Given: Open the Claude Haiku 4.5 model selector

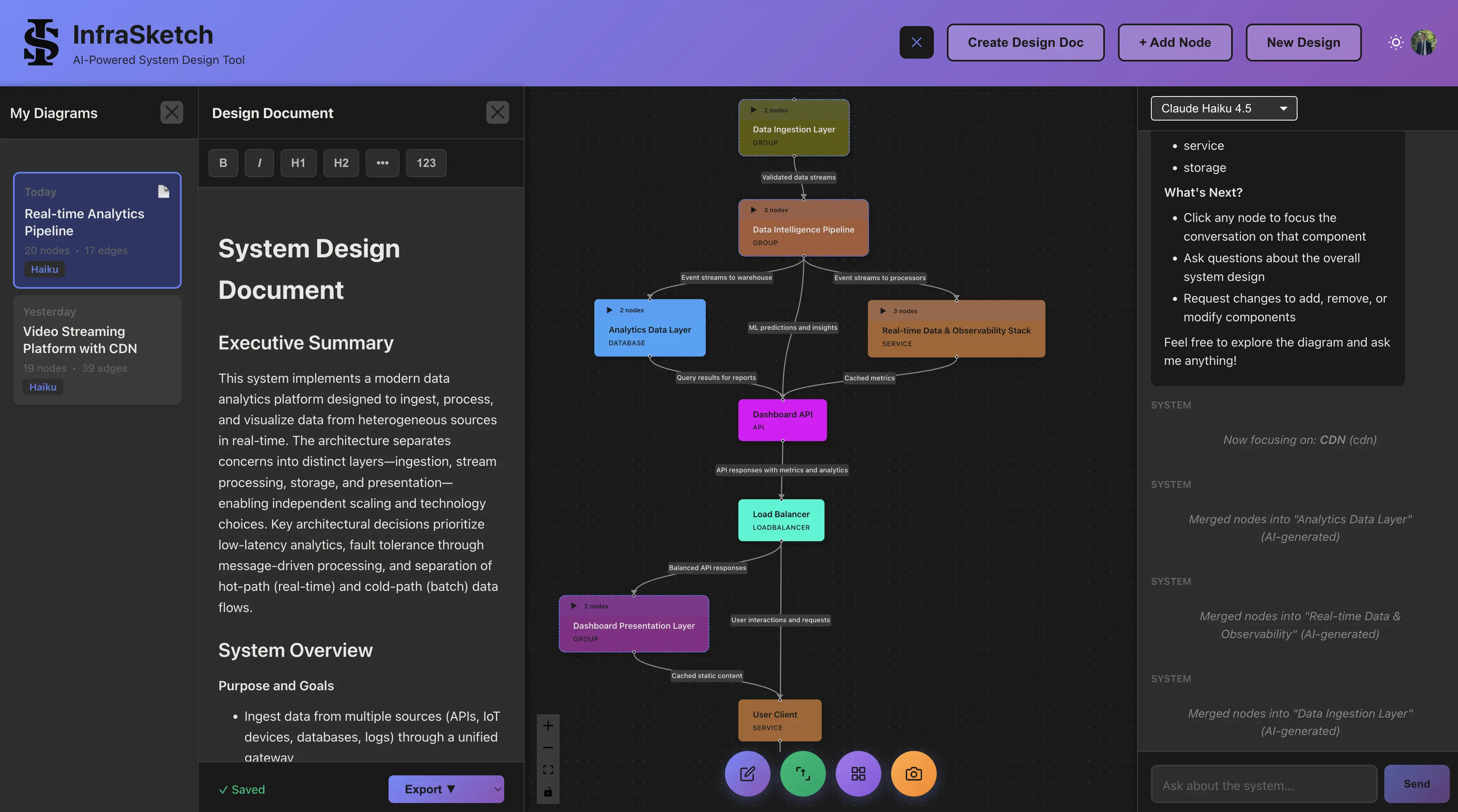Looking at the screenshot, I should click(1224, 108).
